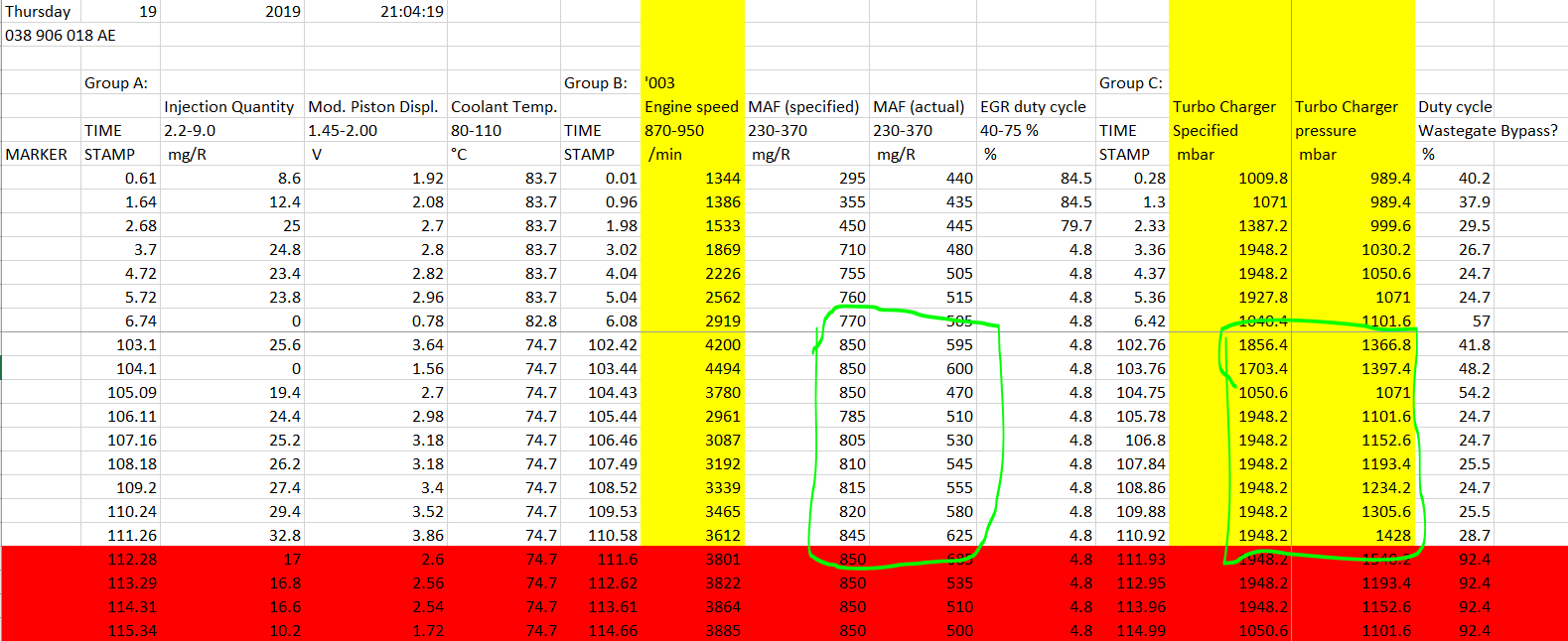Select the 'Duty cycle' header cell
1568x641 pixels.
1454,106
